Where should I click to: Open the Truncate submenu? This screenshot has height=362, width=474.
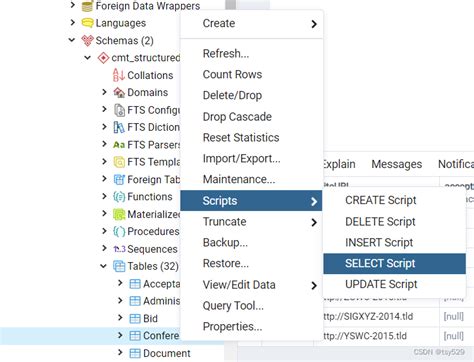[251, 222]
